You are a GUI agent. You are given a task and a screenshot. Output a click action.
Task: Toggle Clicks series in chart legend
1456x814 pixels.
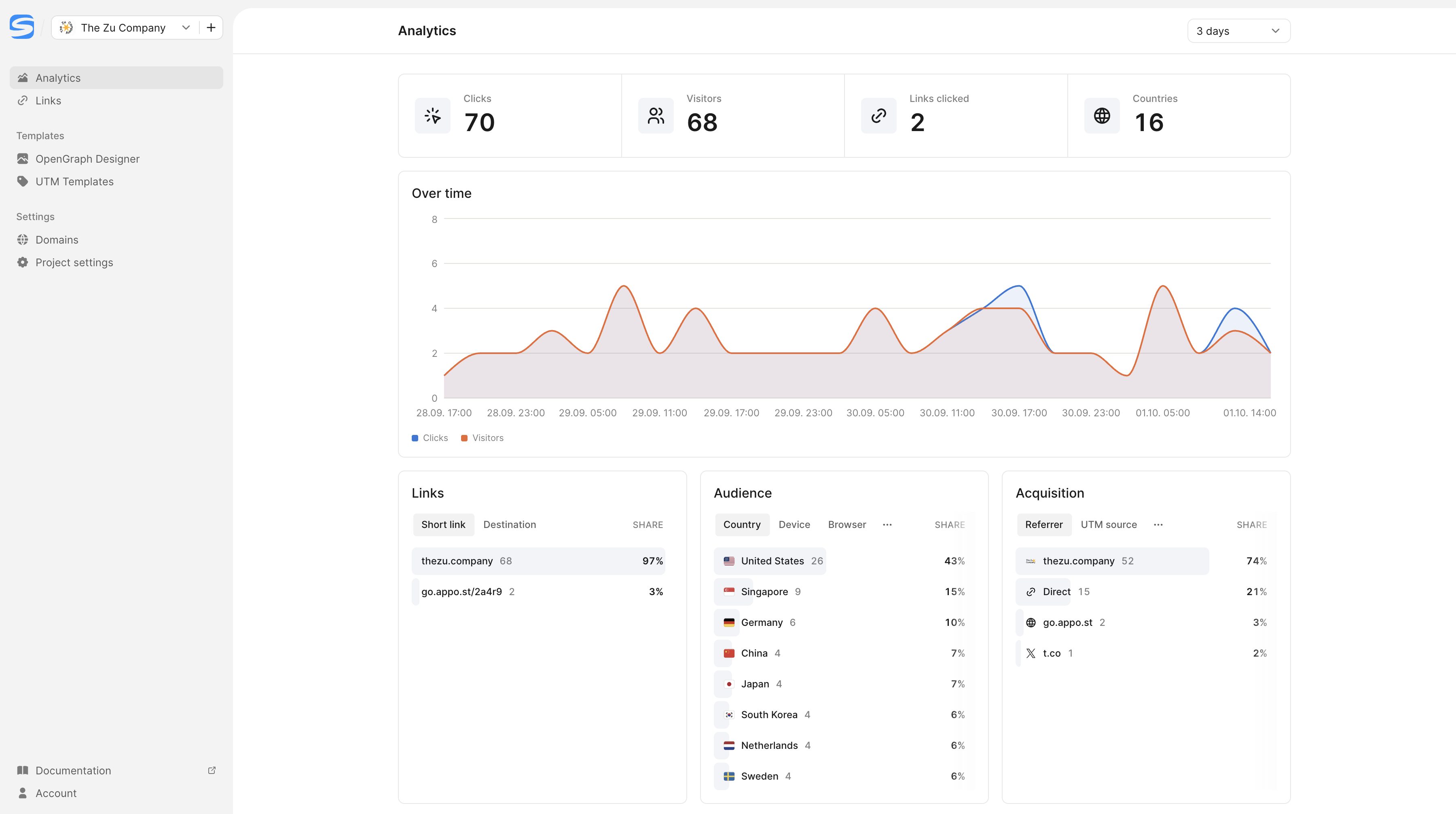coord(430,438)
